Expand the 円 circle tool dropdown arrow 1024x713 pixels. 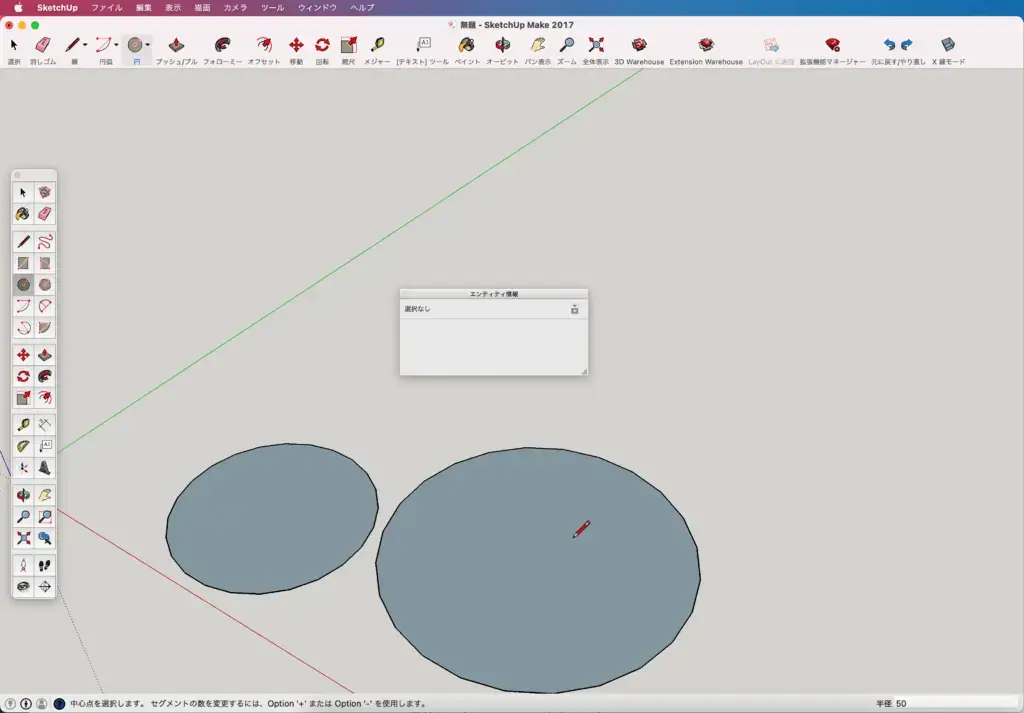pos(148,45)
